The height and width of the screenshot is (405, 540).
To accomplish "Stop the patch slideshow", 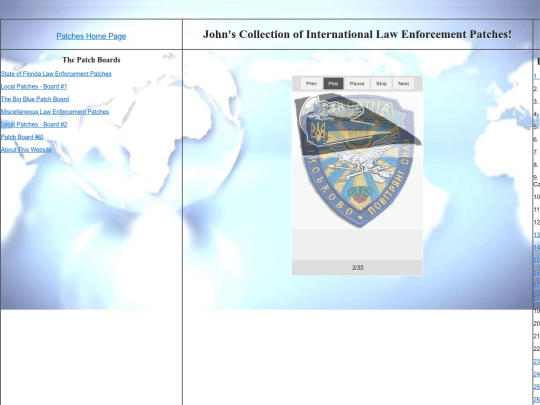I will (x=381, y=84).
